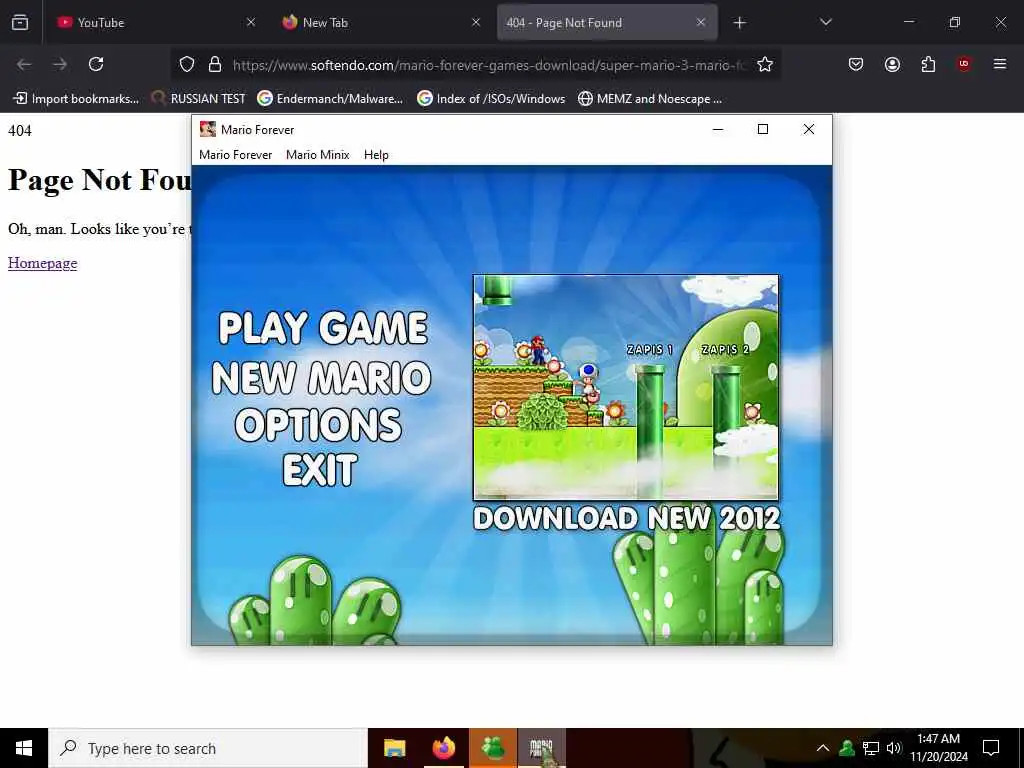Open the volume speaker tray icon
This screenshot has width=1024, height=768.
point(894,748)
